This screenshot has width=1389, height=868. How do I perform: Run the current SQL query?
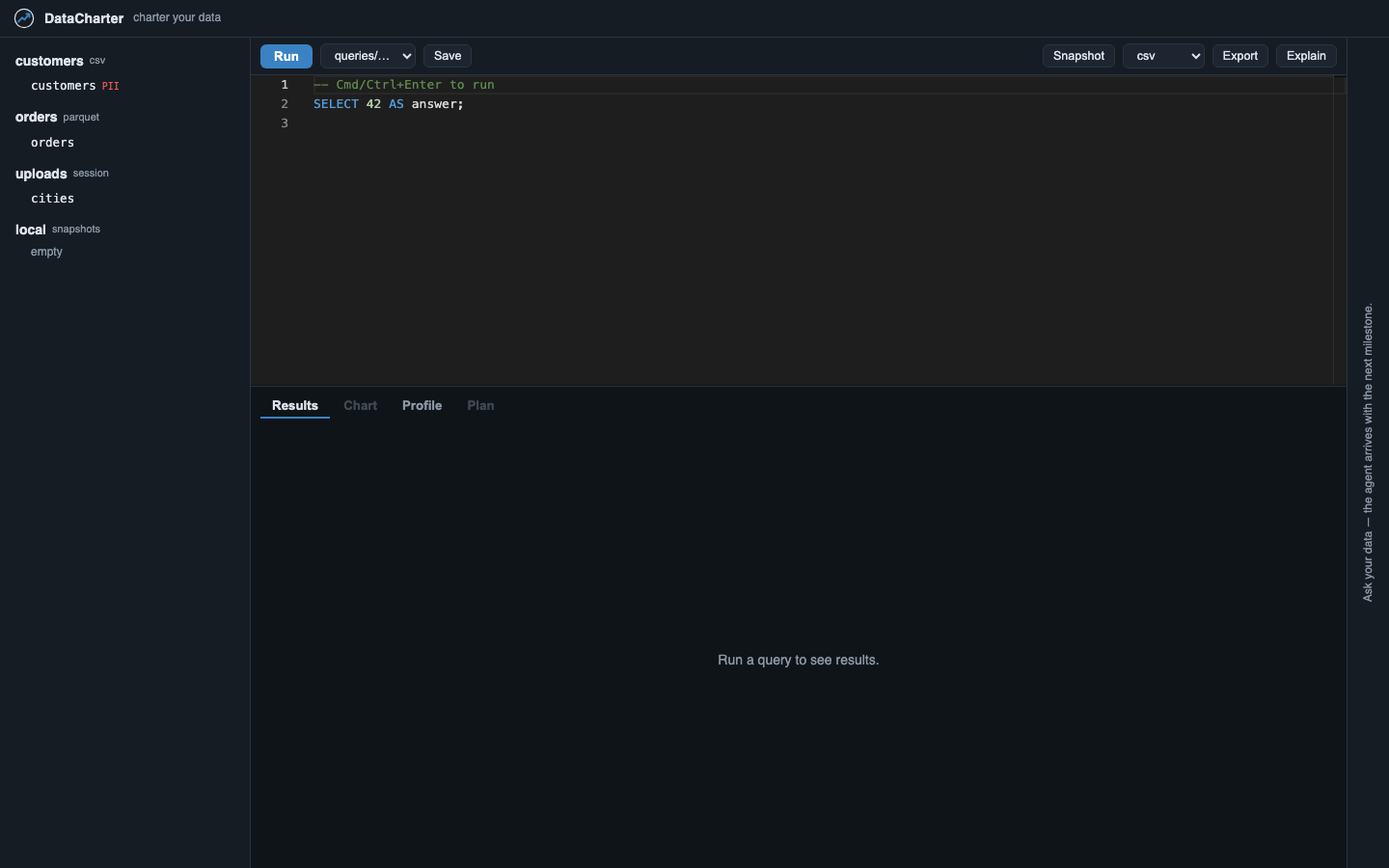[x=286, y=56]
